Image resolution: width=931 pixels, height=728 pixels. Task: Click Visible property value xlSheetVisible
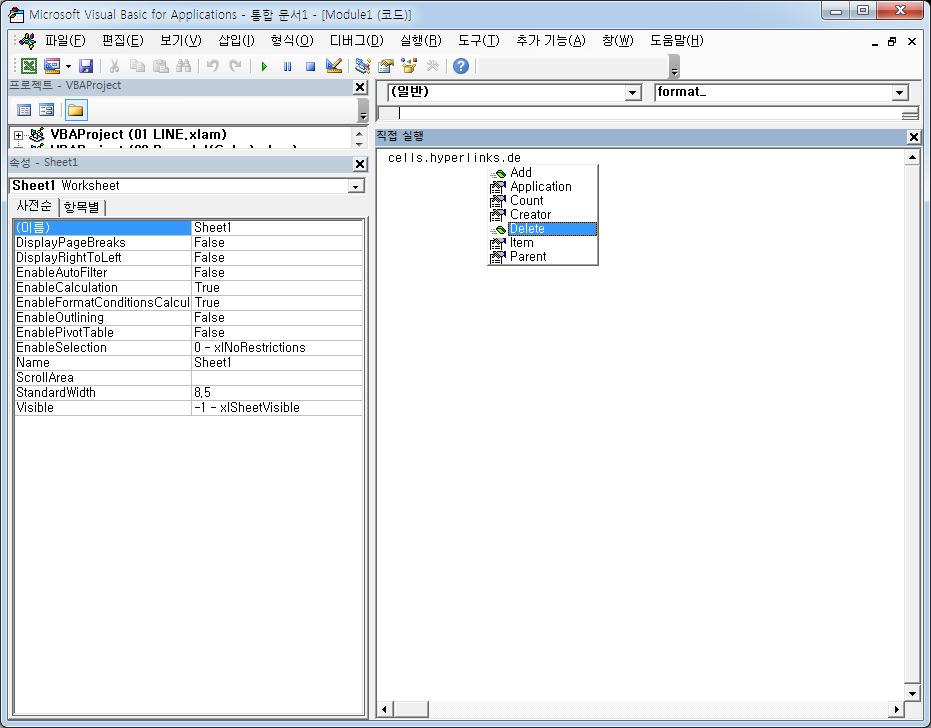pyautogui.click(x=277, y=408)
